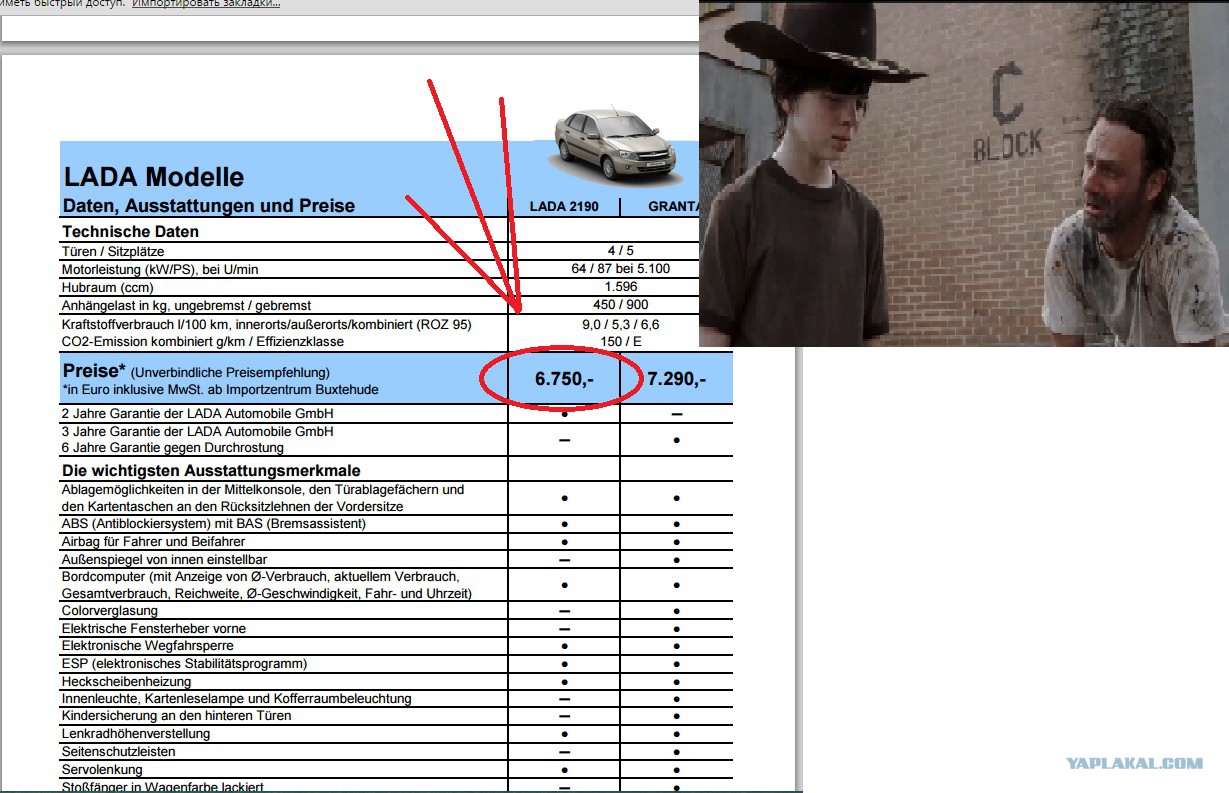Click 'ESP (elektronisches Stabilitätsprogramm)'
The height and width of the screenshot is (793, 1229).
[184, 664]
